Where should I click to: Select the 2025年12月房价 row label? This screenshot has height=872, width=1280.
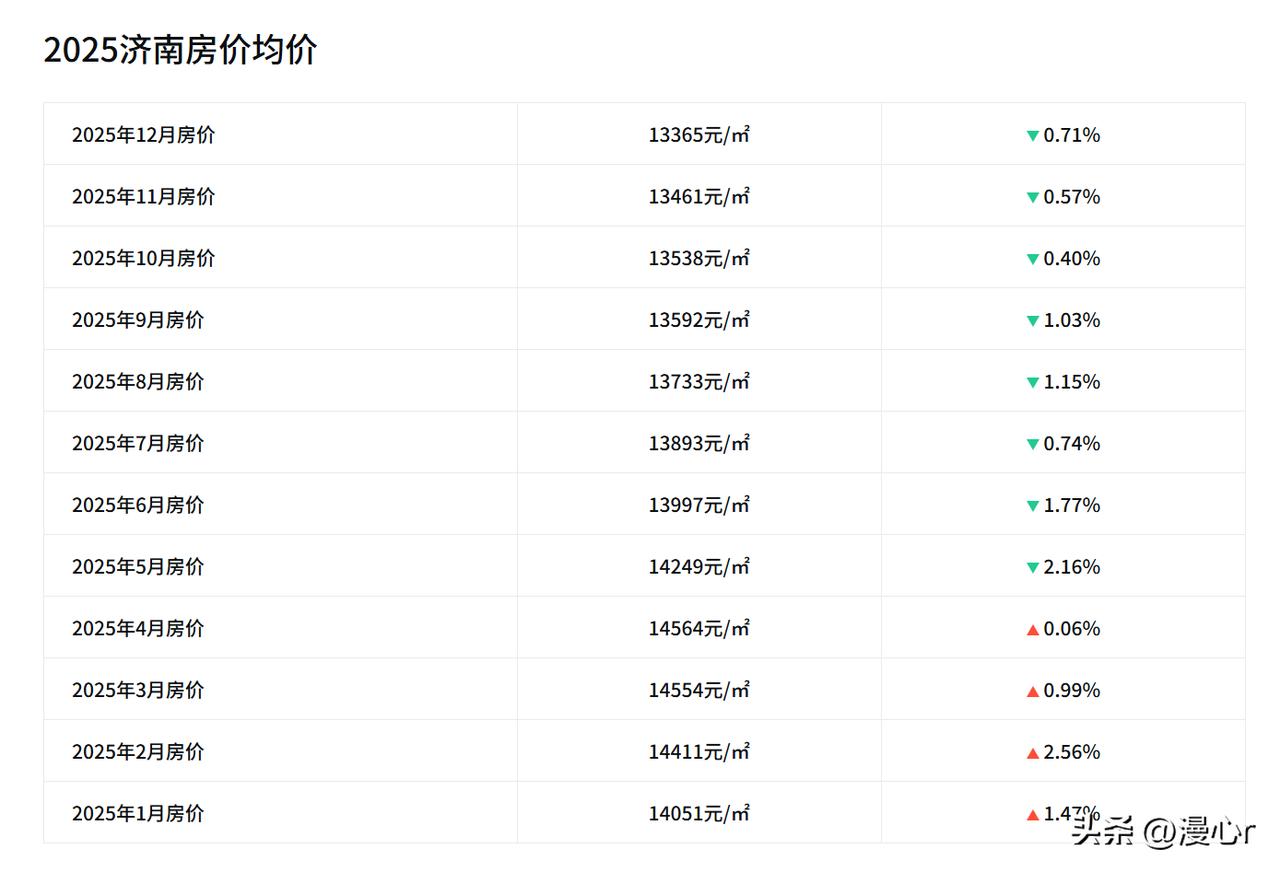tap(143, 135)
